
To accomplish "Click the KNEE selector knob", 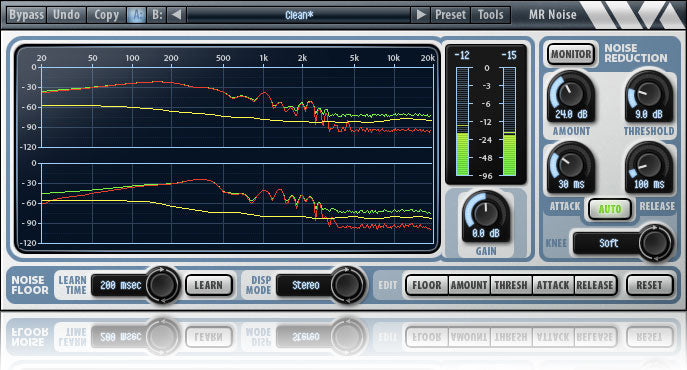I will (x=655, y=243).
